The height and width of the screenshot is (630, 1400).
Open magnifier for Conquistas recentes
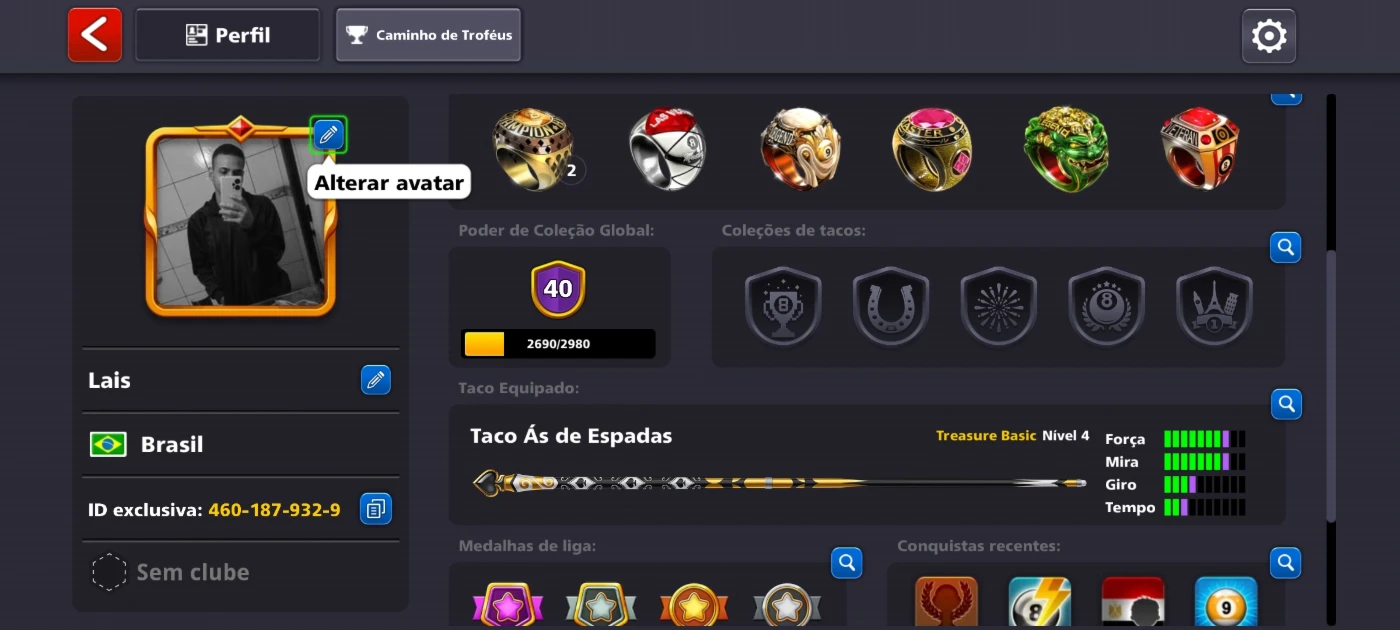point(1286,563)
